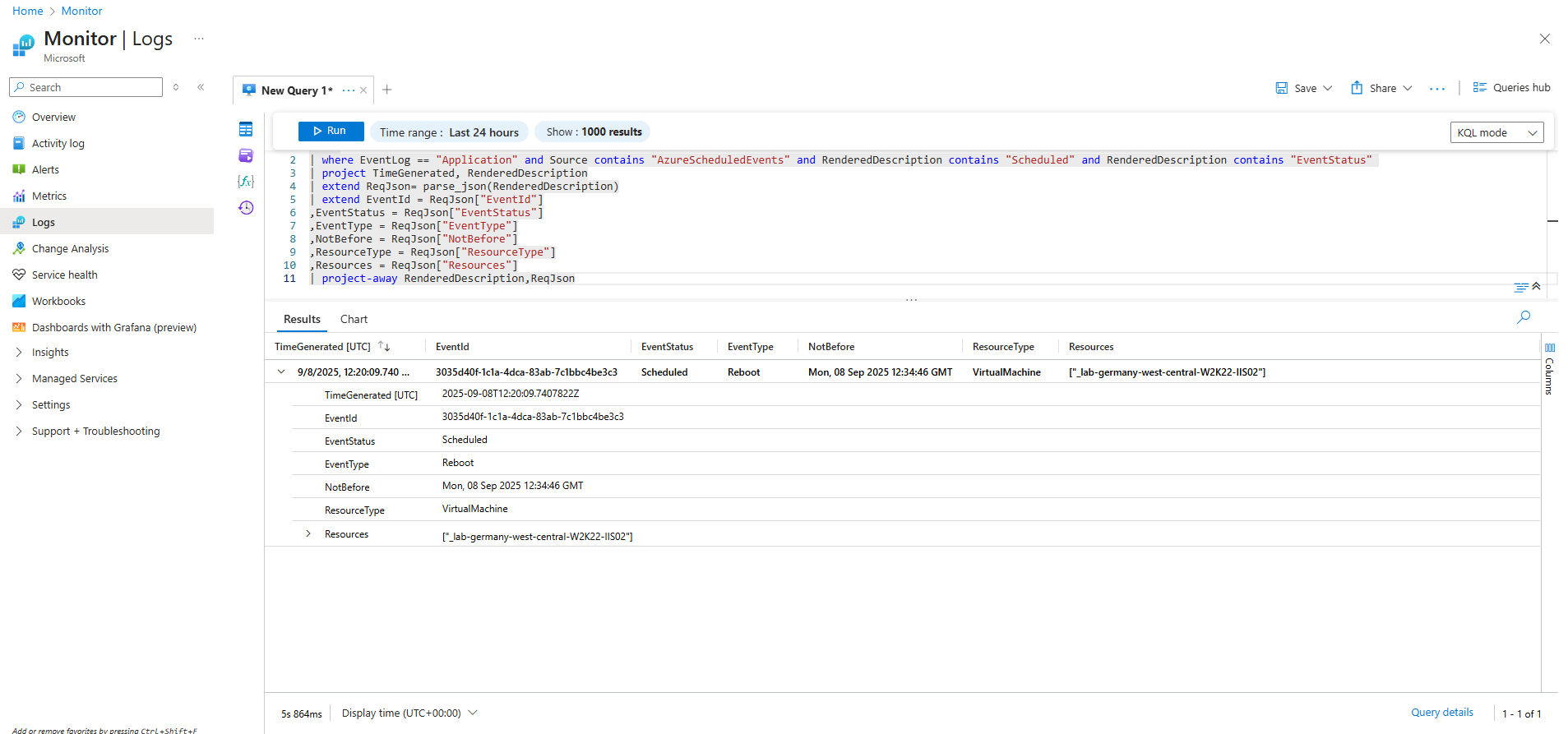Click the Activity log icon
Image resolution: width=1568 pixels, height=734 pixels.
pos(19,143)
